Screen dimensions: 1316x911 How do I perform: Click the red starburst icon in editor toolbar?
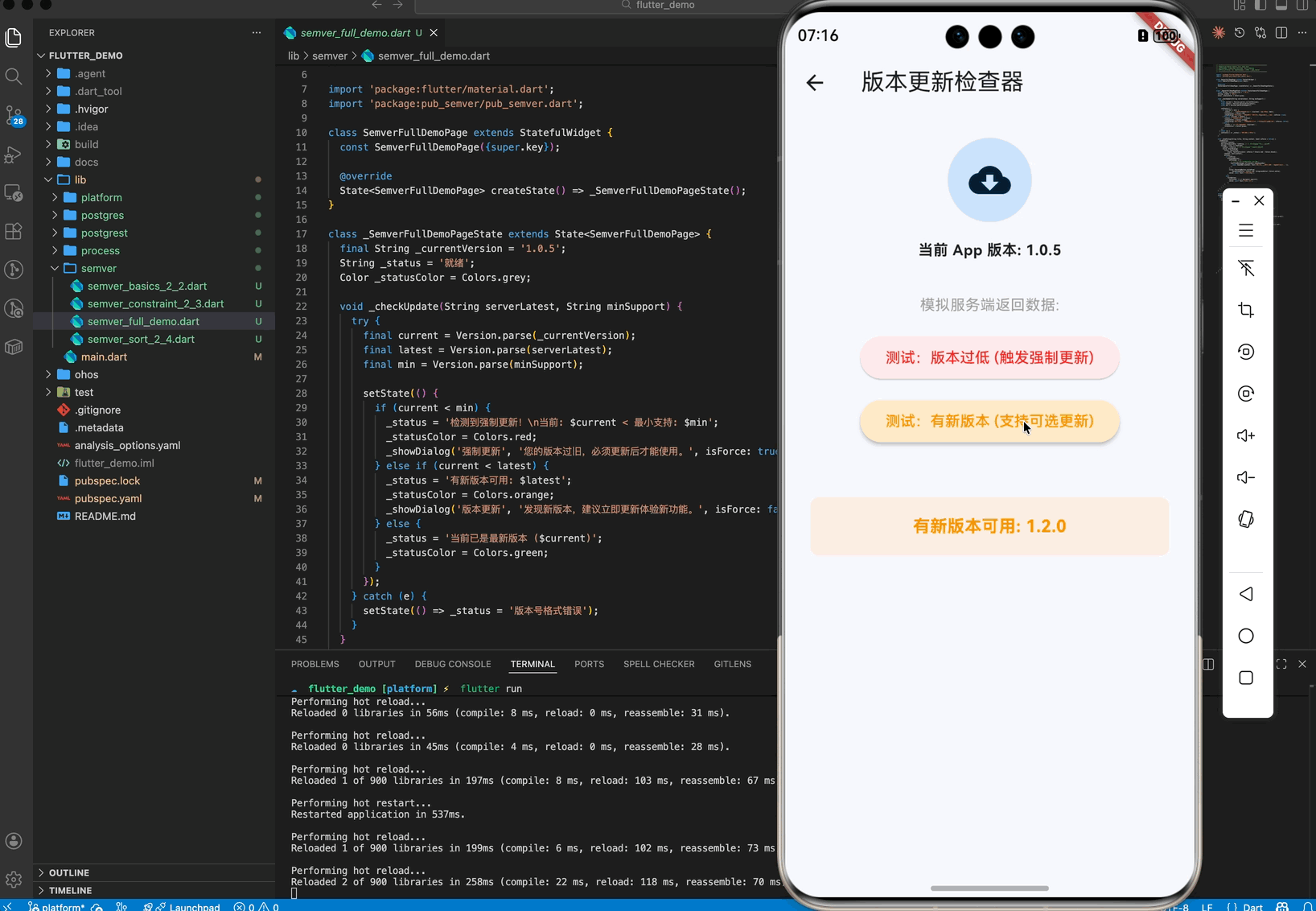[1219, 33]
